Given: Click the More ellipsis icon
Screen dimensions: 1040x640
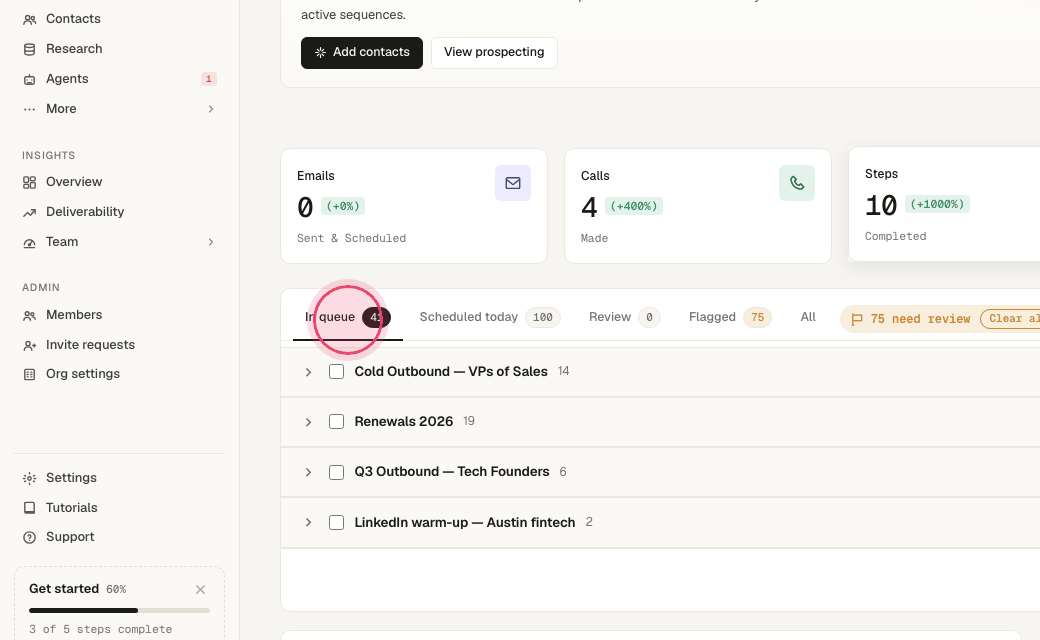Looking at the screenshot, I should pos(29,109).
